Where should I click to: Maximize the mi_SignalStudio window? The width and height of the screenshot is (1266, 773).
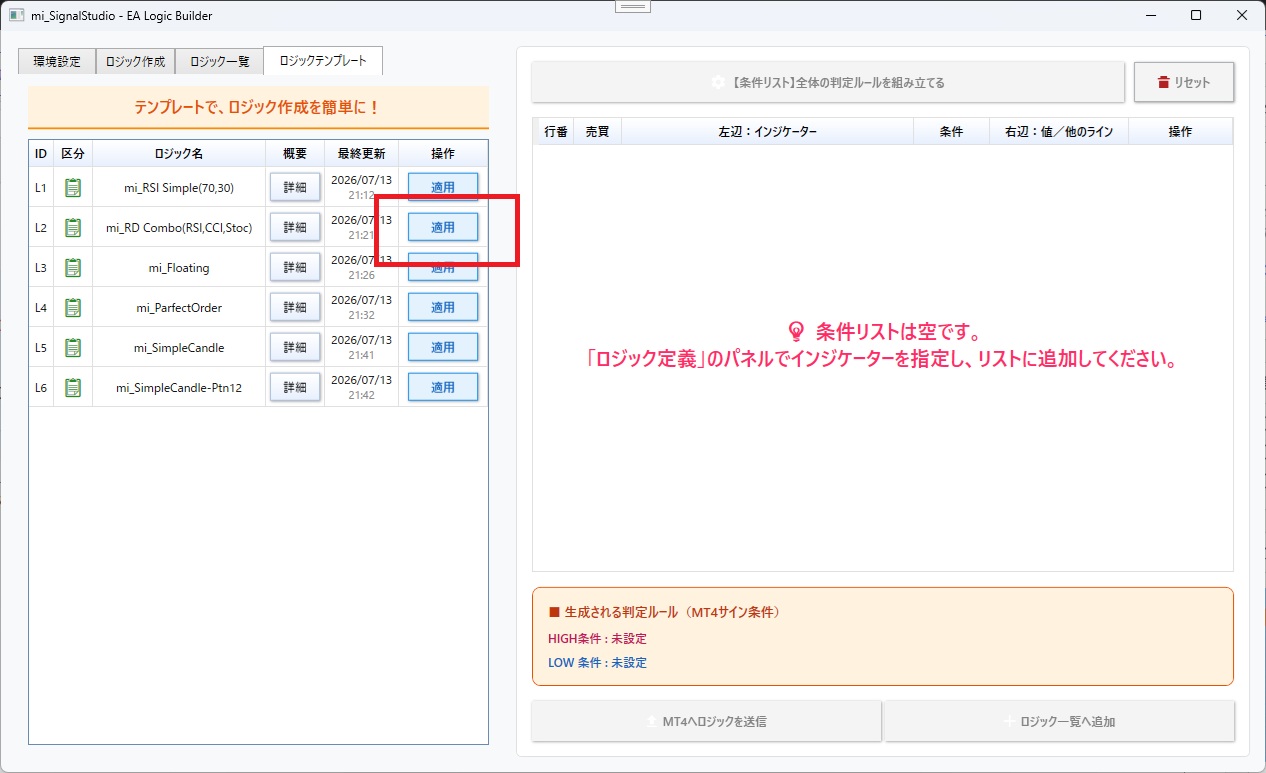tap(1196, 15)
